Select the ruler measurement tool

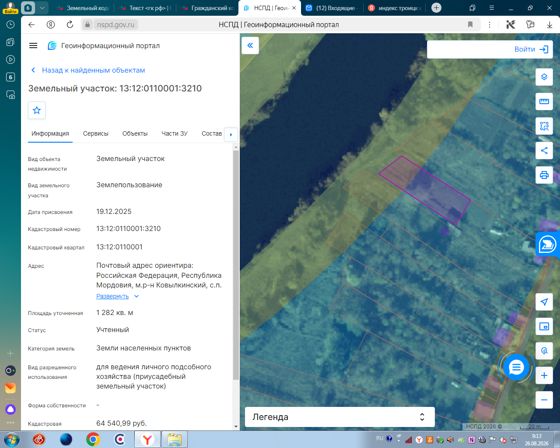coord(544,101)
